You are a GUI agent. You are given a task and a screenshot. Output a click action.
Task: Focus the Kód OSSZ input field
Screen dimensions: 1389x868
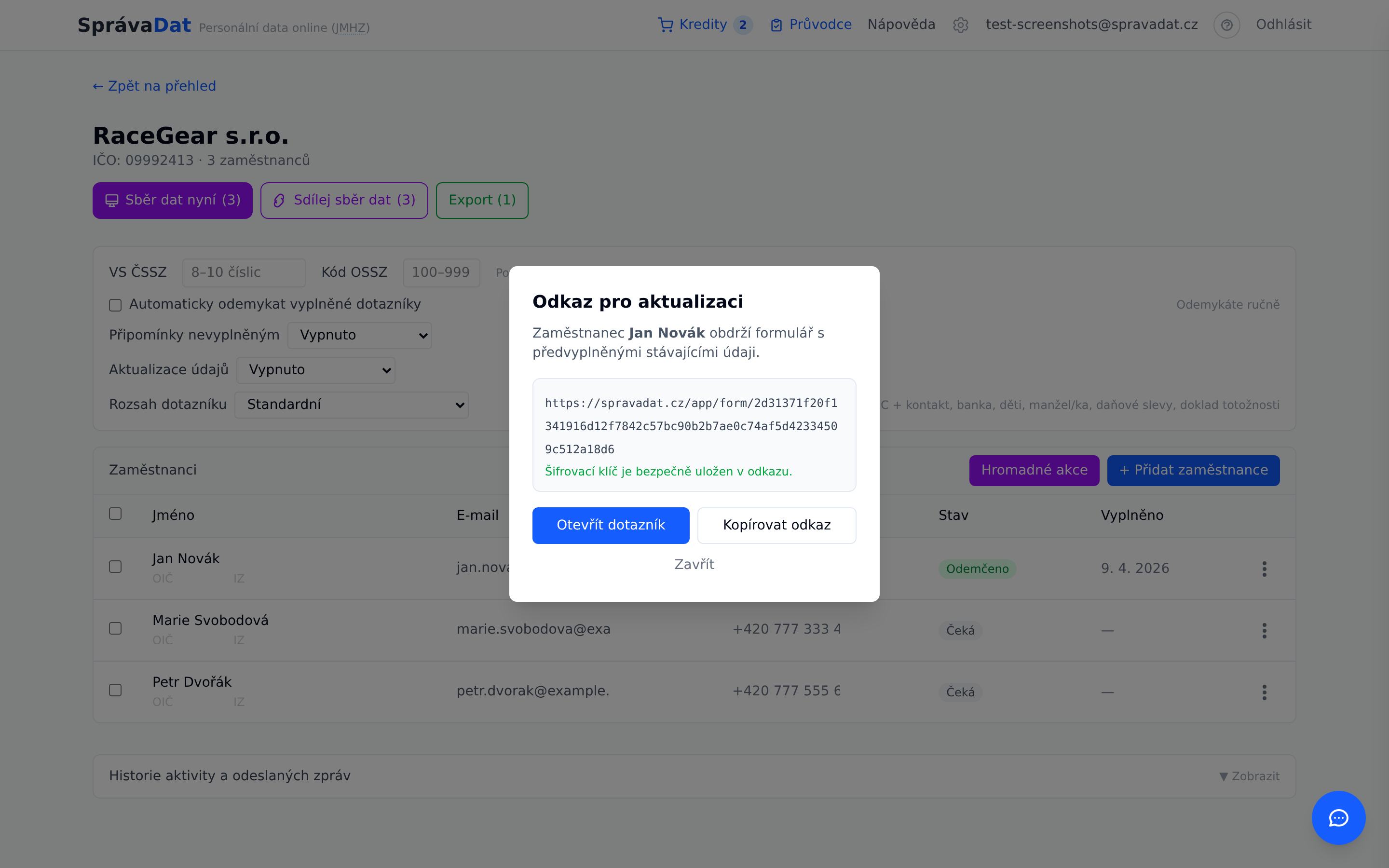[441, 272]
